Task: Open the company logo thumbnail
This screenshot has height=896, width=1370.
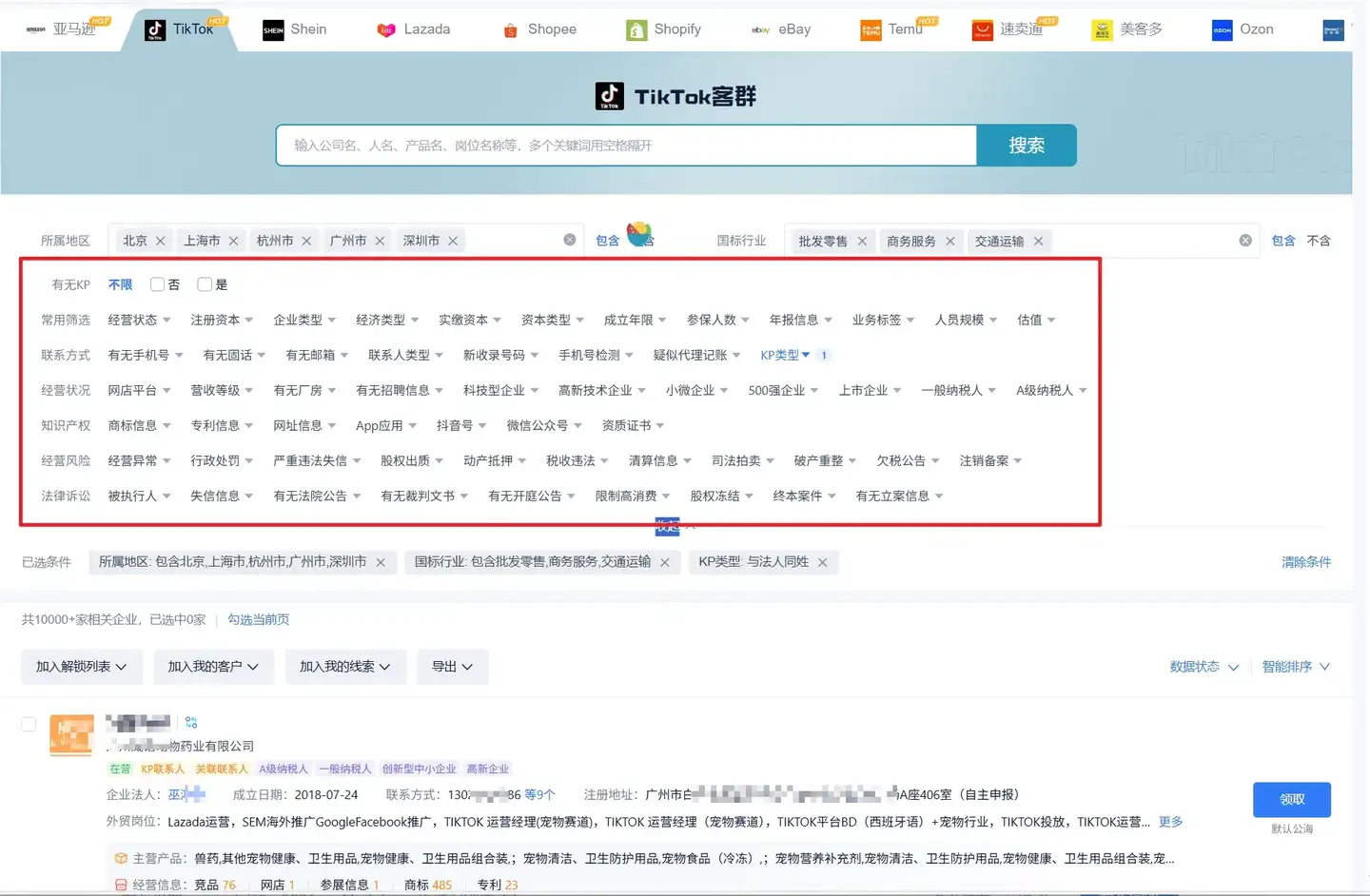Action: click(x=71, y=736)
